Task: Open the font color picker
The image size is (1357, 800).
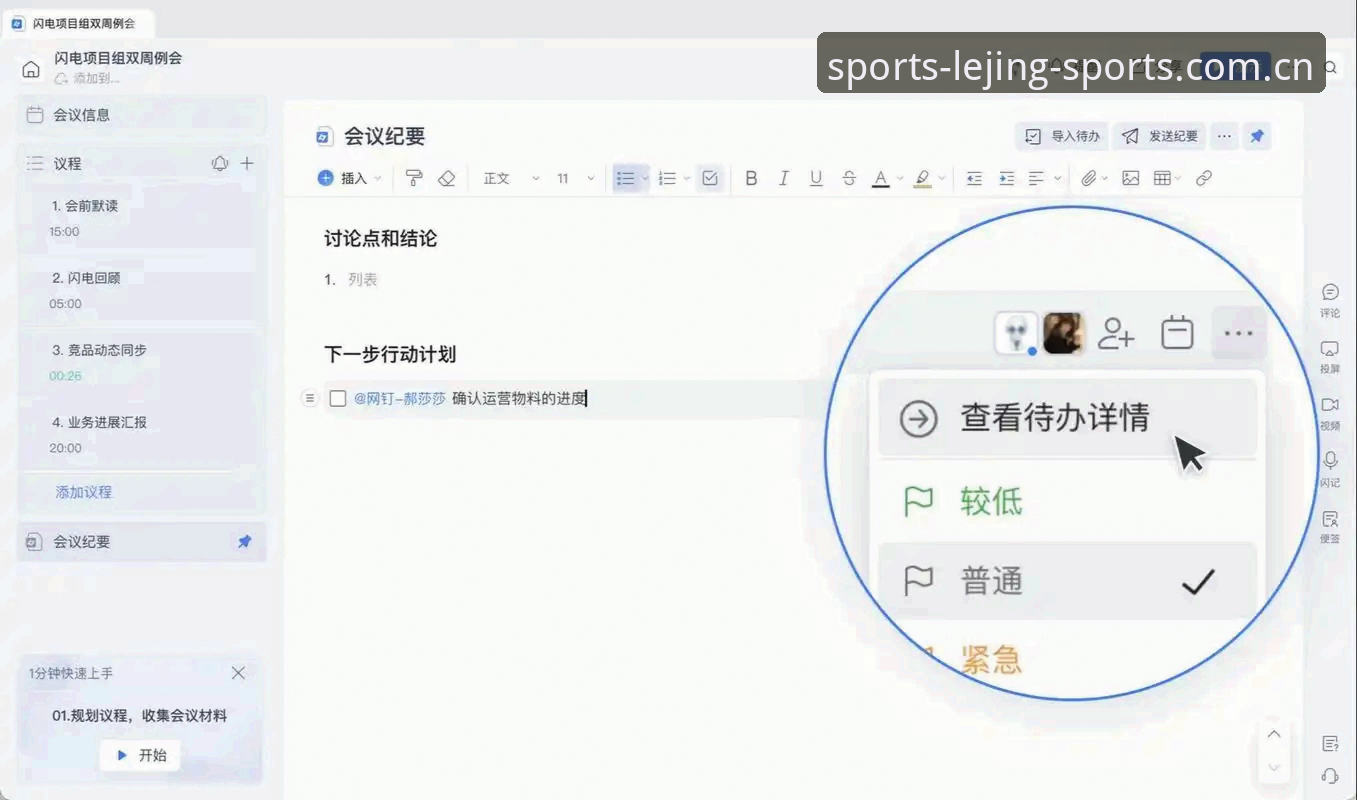Action: (887, 178)
